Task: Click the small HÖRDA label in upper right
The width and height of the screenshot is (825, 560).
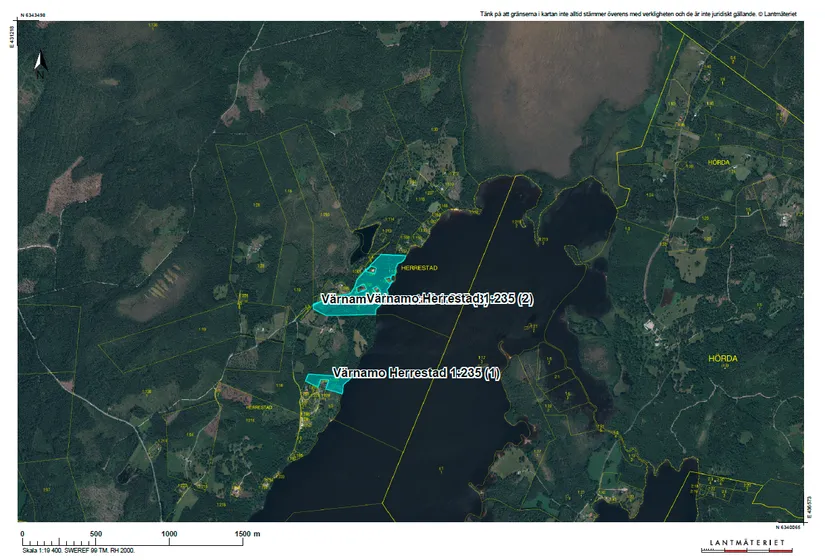Action: 718,162
